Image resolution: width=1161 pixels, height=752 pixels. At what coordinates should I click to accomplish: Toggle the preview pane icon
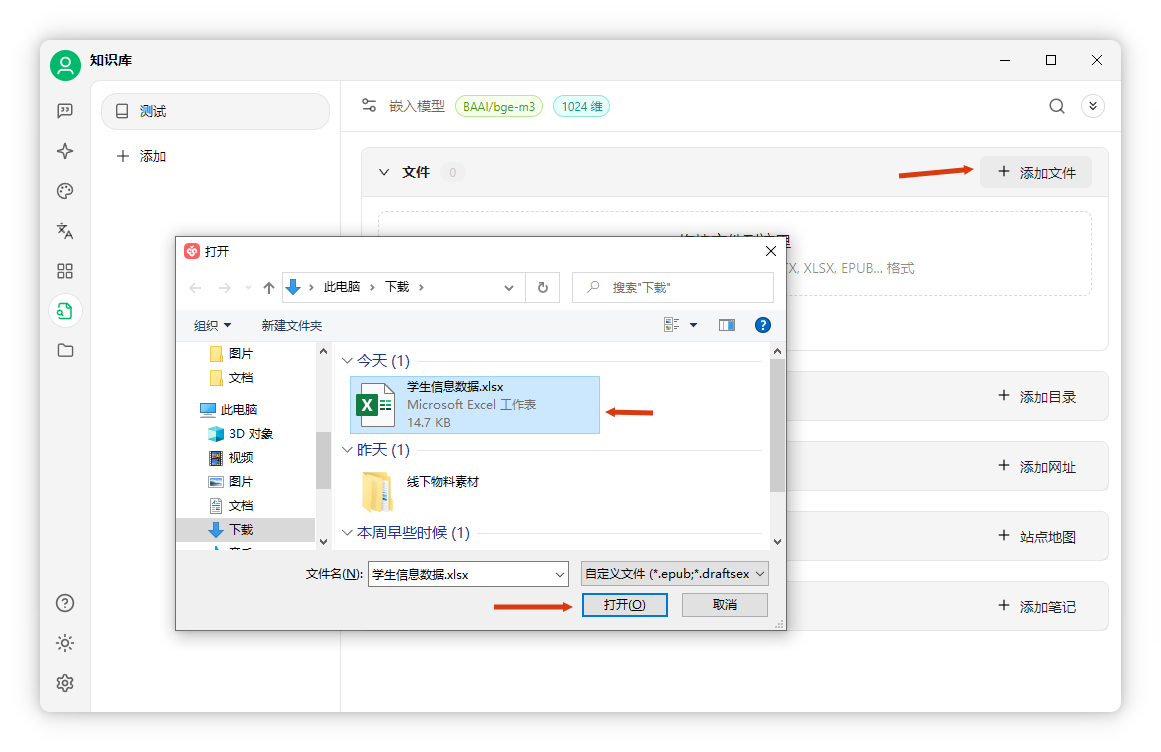click(x=727, y=325)
